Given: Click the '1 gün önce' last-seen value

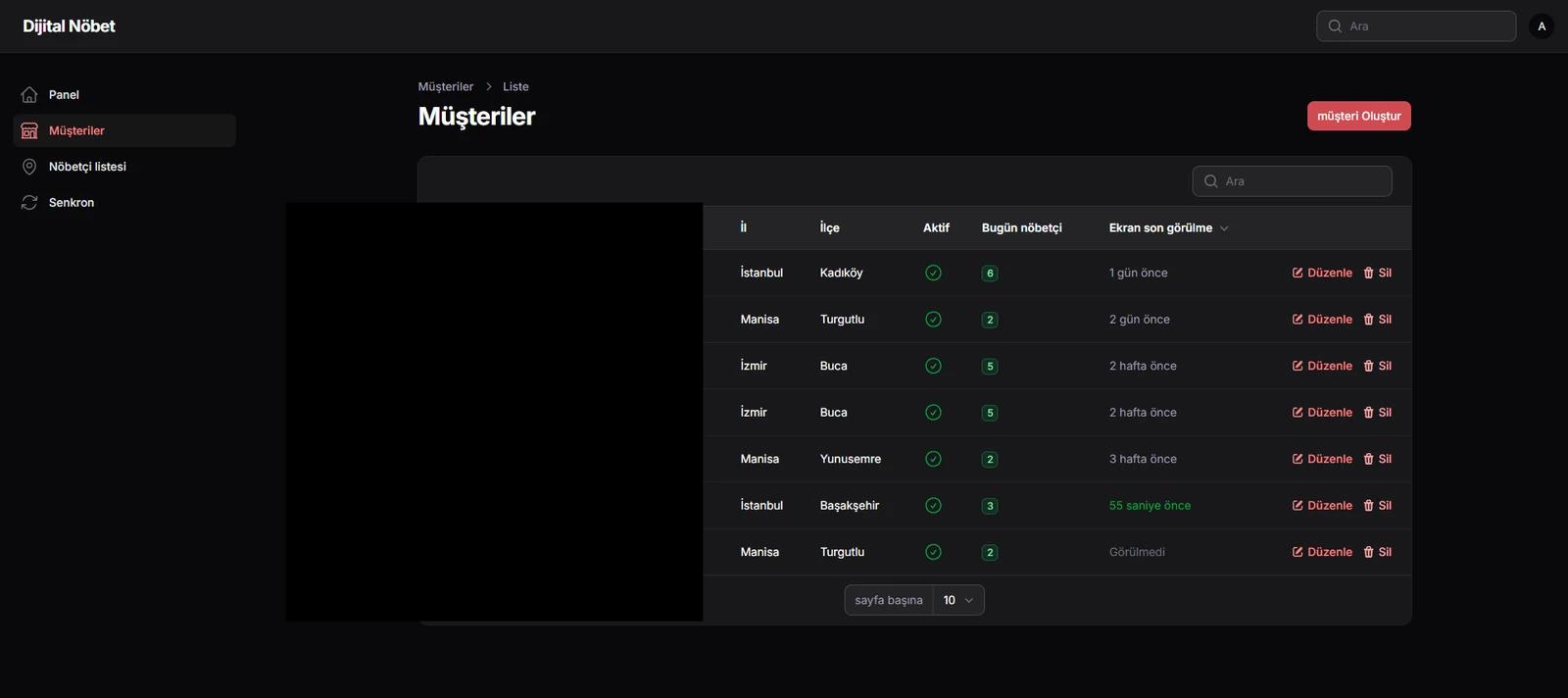Looking at the screenshot, I should tap(1139, 274).
